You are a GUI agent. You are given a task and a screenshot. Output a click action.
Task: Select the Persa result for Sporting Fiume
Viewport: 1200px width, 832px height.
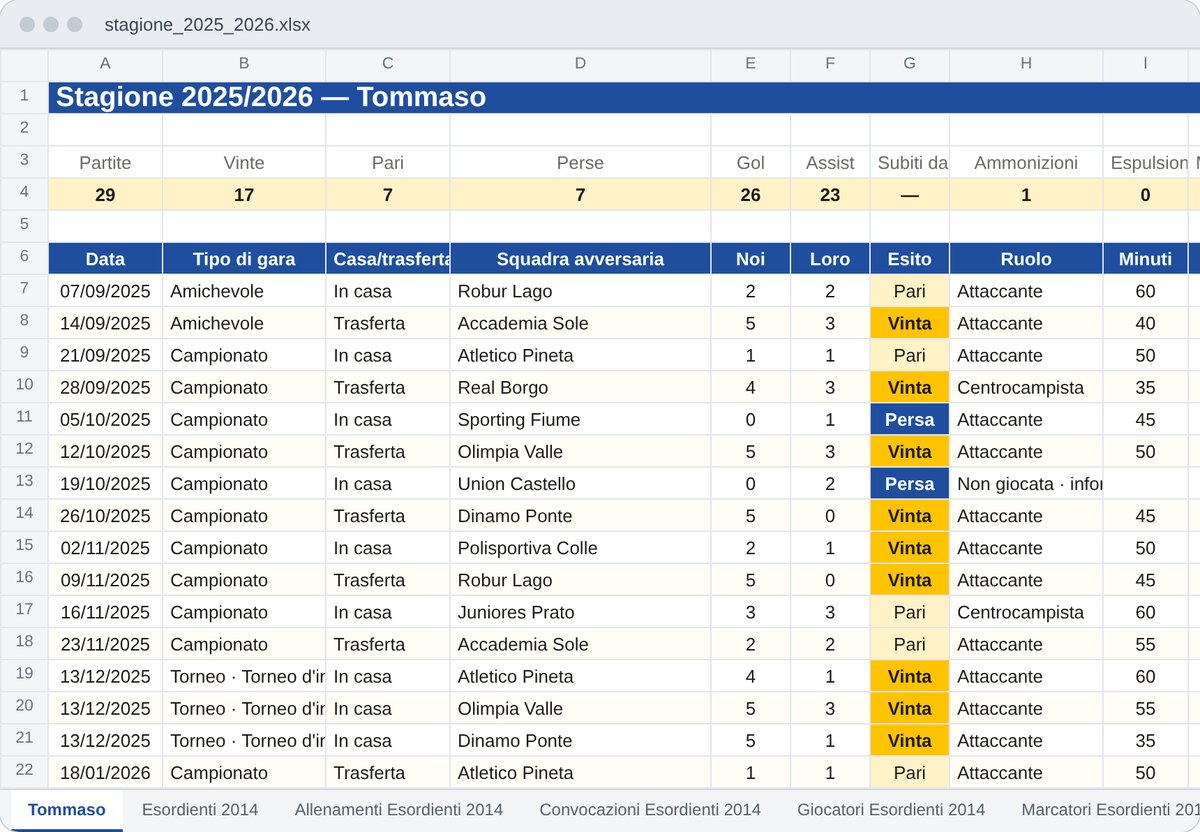(x=909, y=419)
